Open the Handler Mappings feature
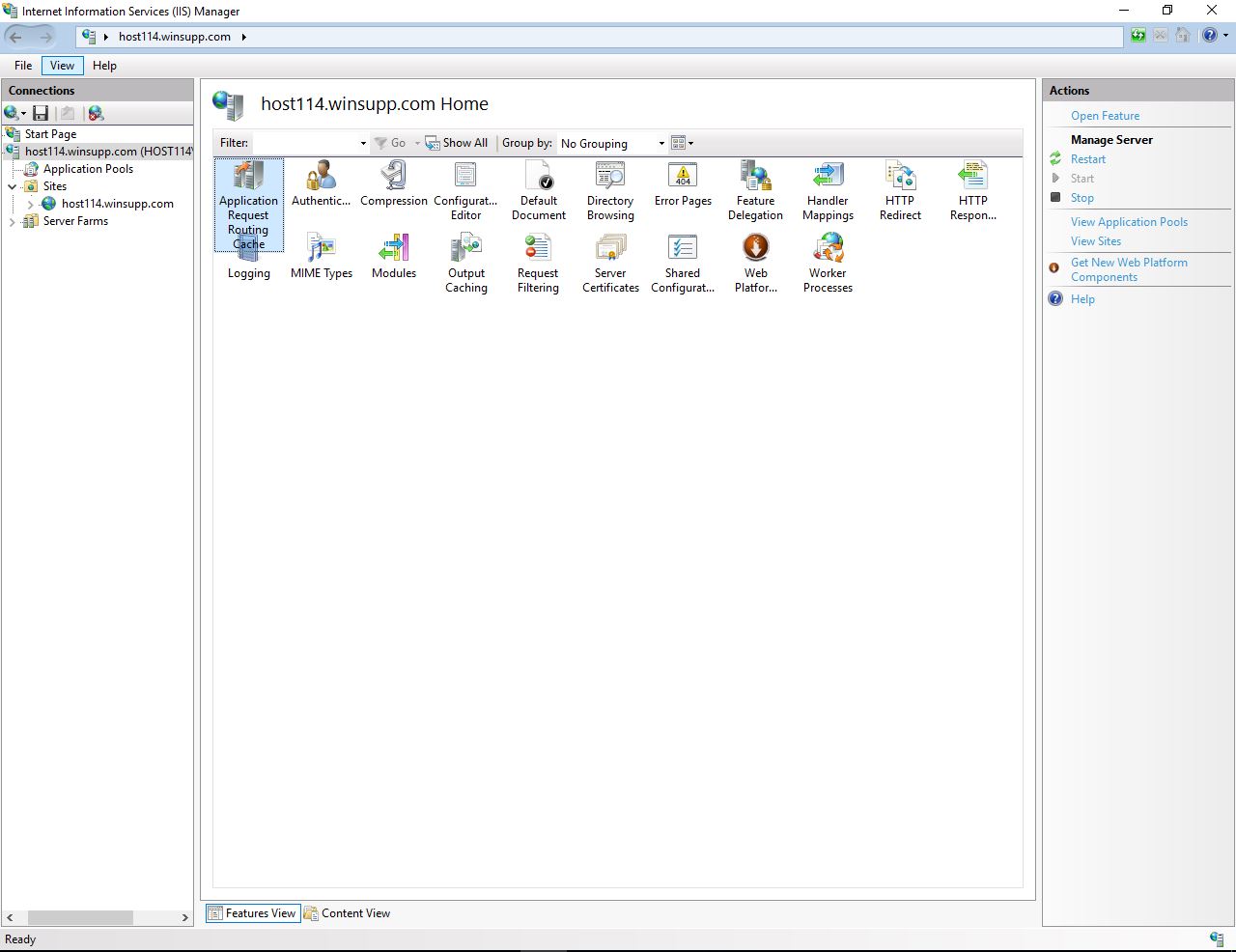1236x952 pixels. tap(828, 191)
